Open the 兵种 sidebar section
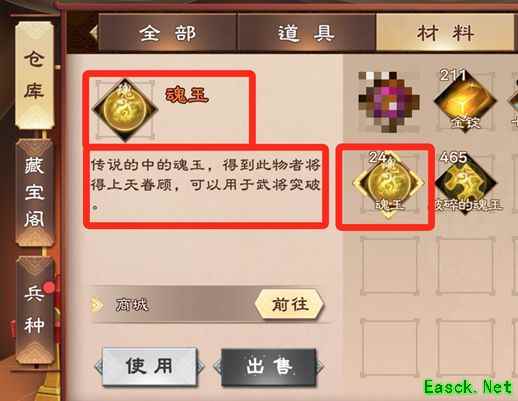 click(34, 310)
